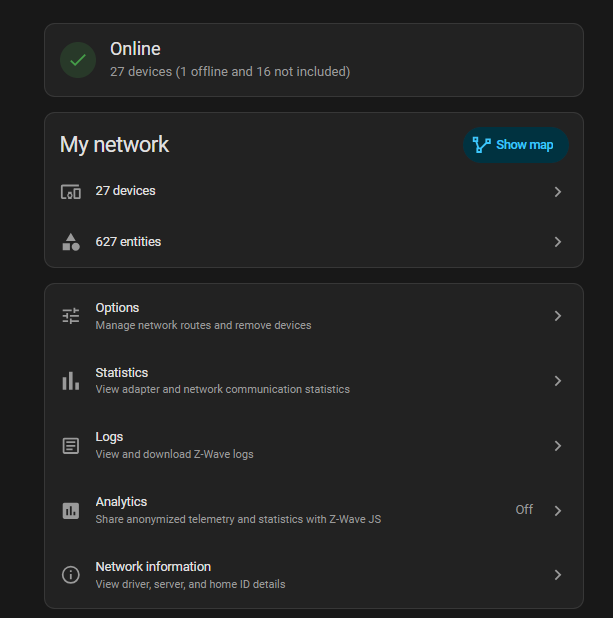Click the Logs document icon
Image resolution: width=613 pixels, height=618 pixels.
pyautogui.click(x=70, y=446)
